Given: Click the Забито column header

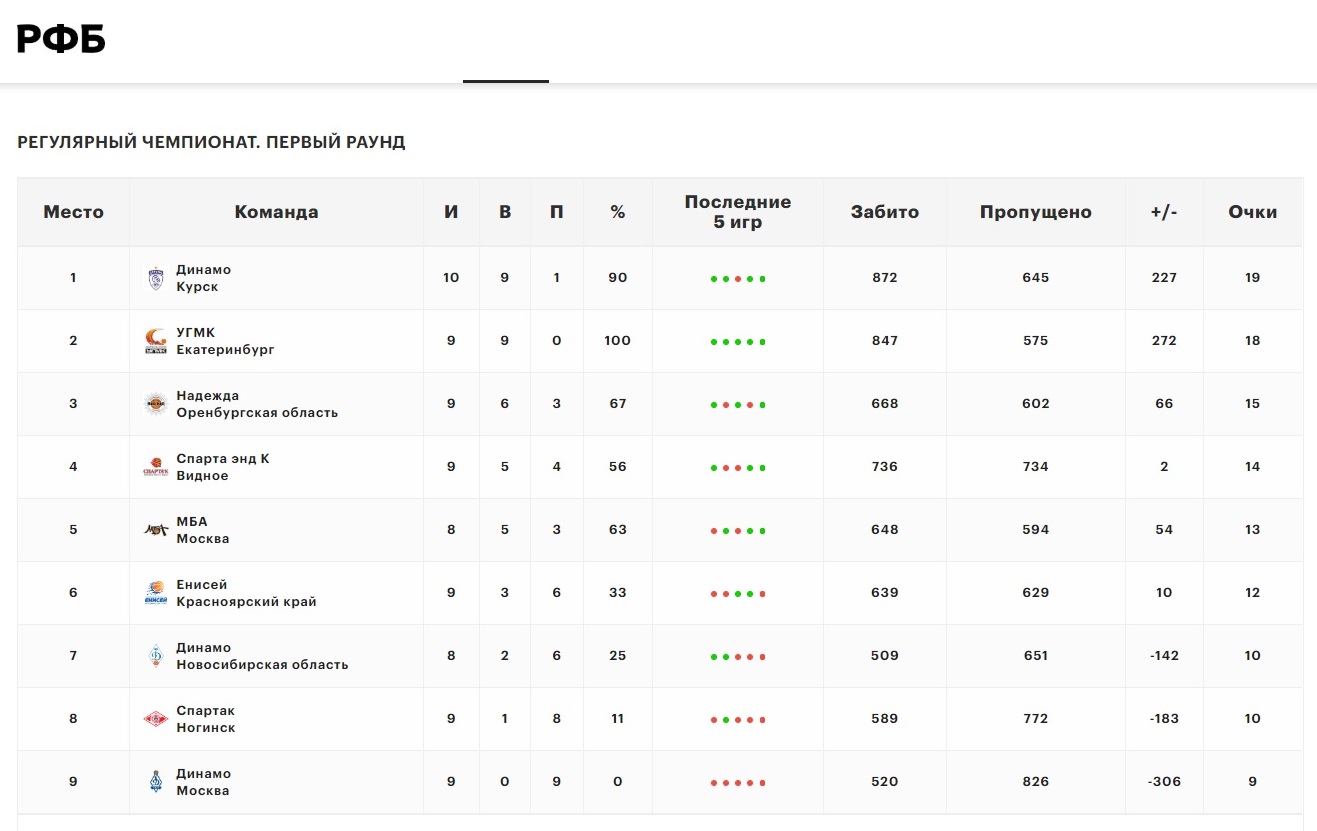Looking at the screenshot, I should pyautogui.click(x=885, y=212).
